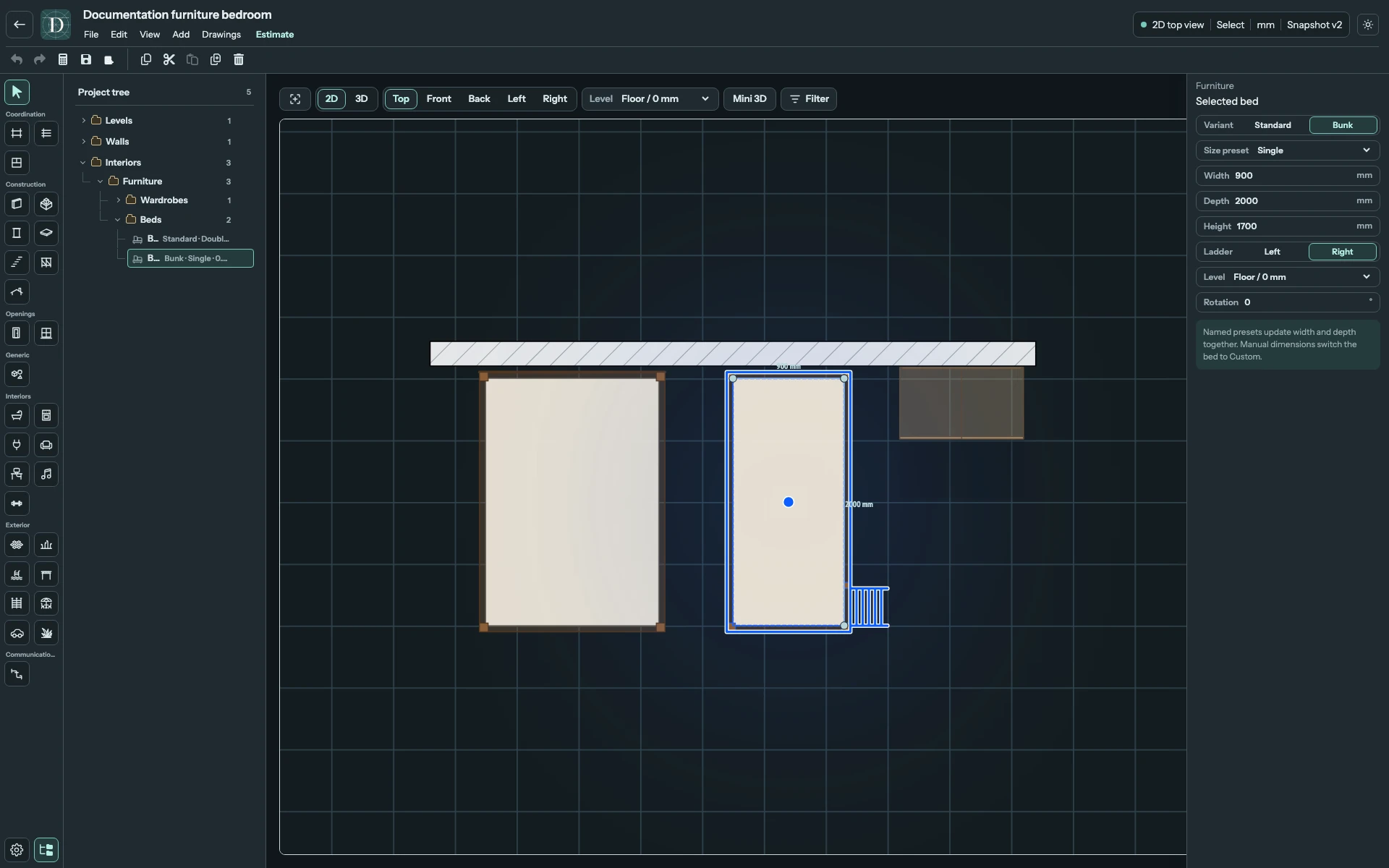This screenshot has width=1389, height=868.
Task: Open the Drawings menu
Action: [x=221, y=35]
